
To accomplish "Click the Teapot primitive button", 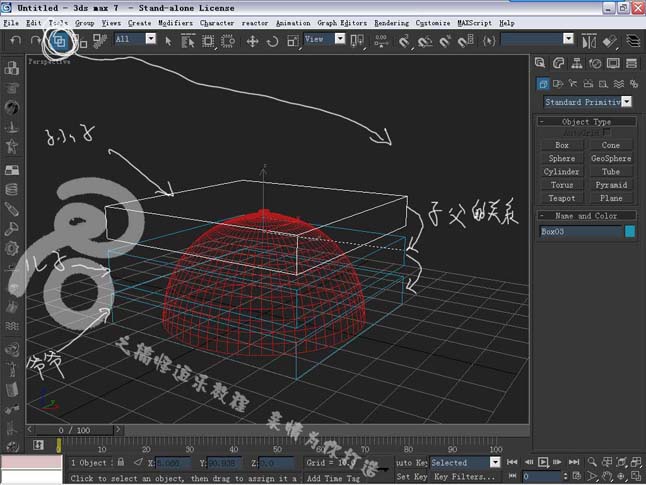I will tap(562, 198).
